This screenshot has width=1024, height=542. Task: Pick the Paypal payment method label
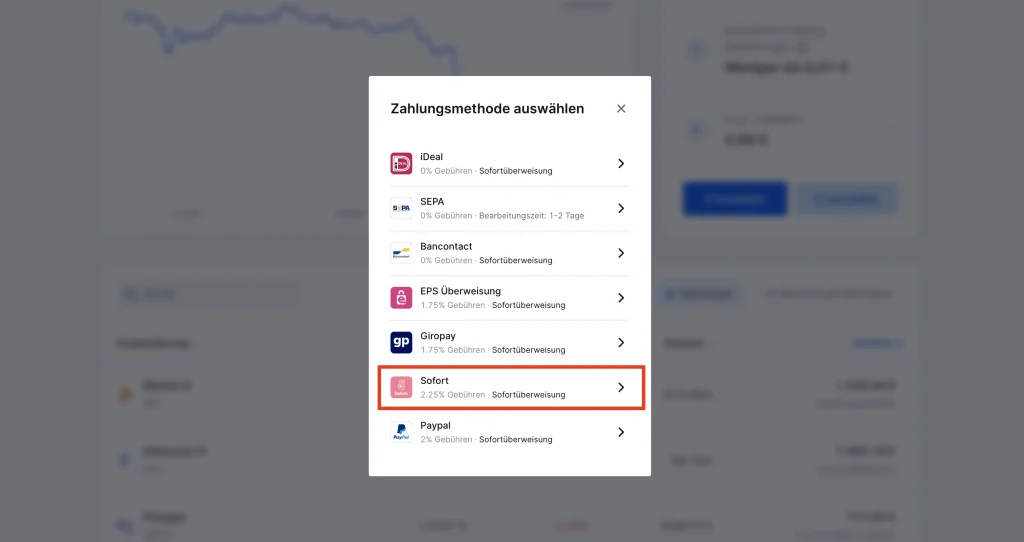pyautogui.click(x=436, y=425)
